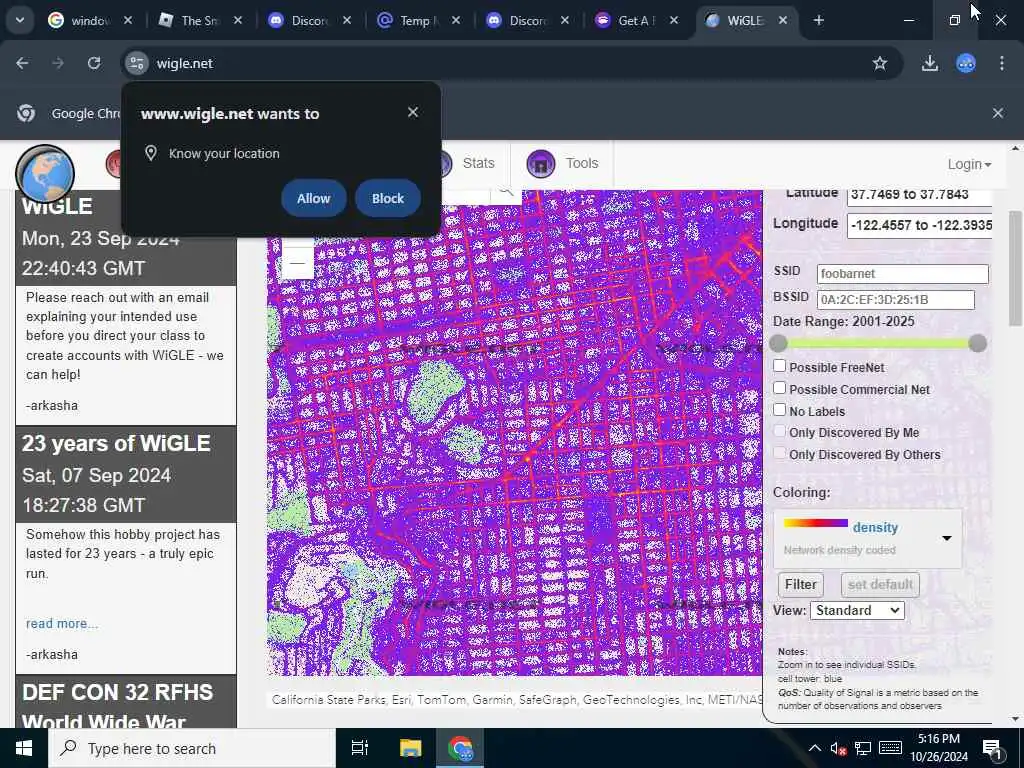Open a new browser tab
This screenshot has width=1024, height=768.
818,20
